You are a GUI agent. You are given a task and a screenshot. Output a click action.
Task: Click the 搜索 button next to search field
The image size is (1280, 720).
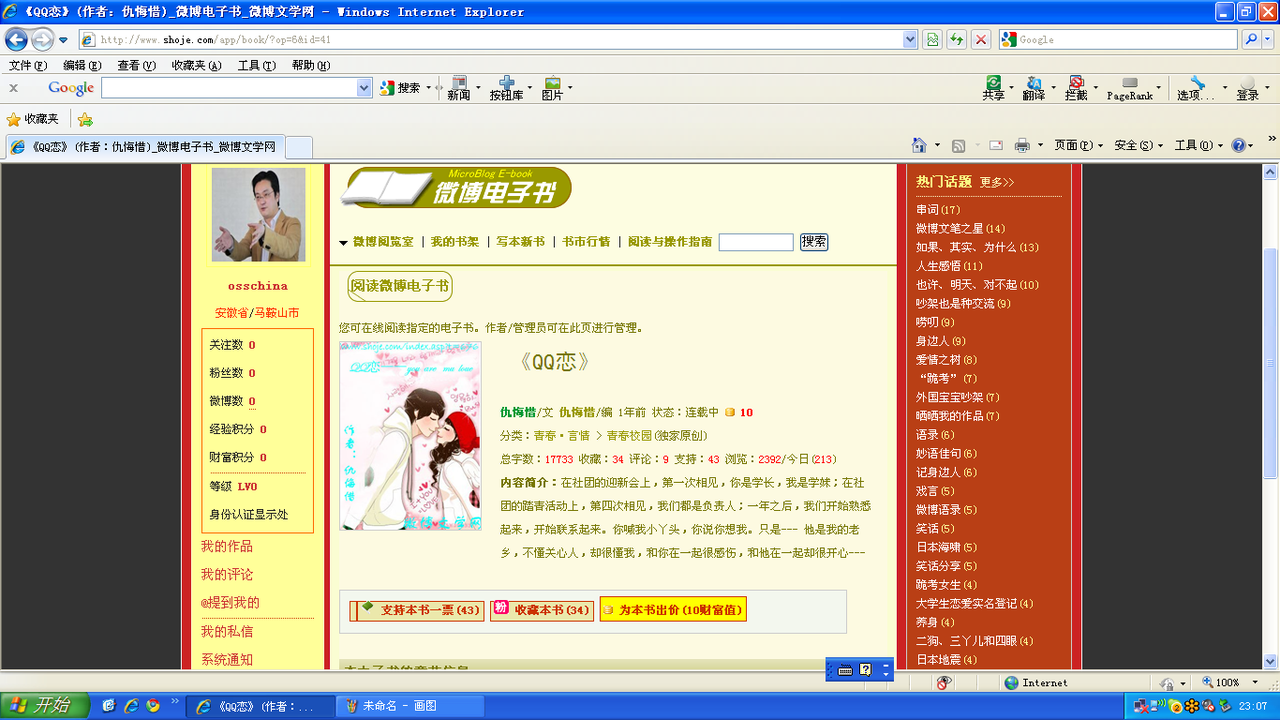814,242
